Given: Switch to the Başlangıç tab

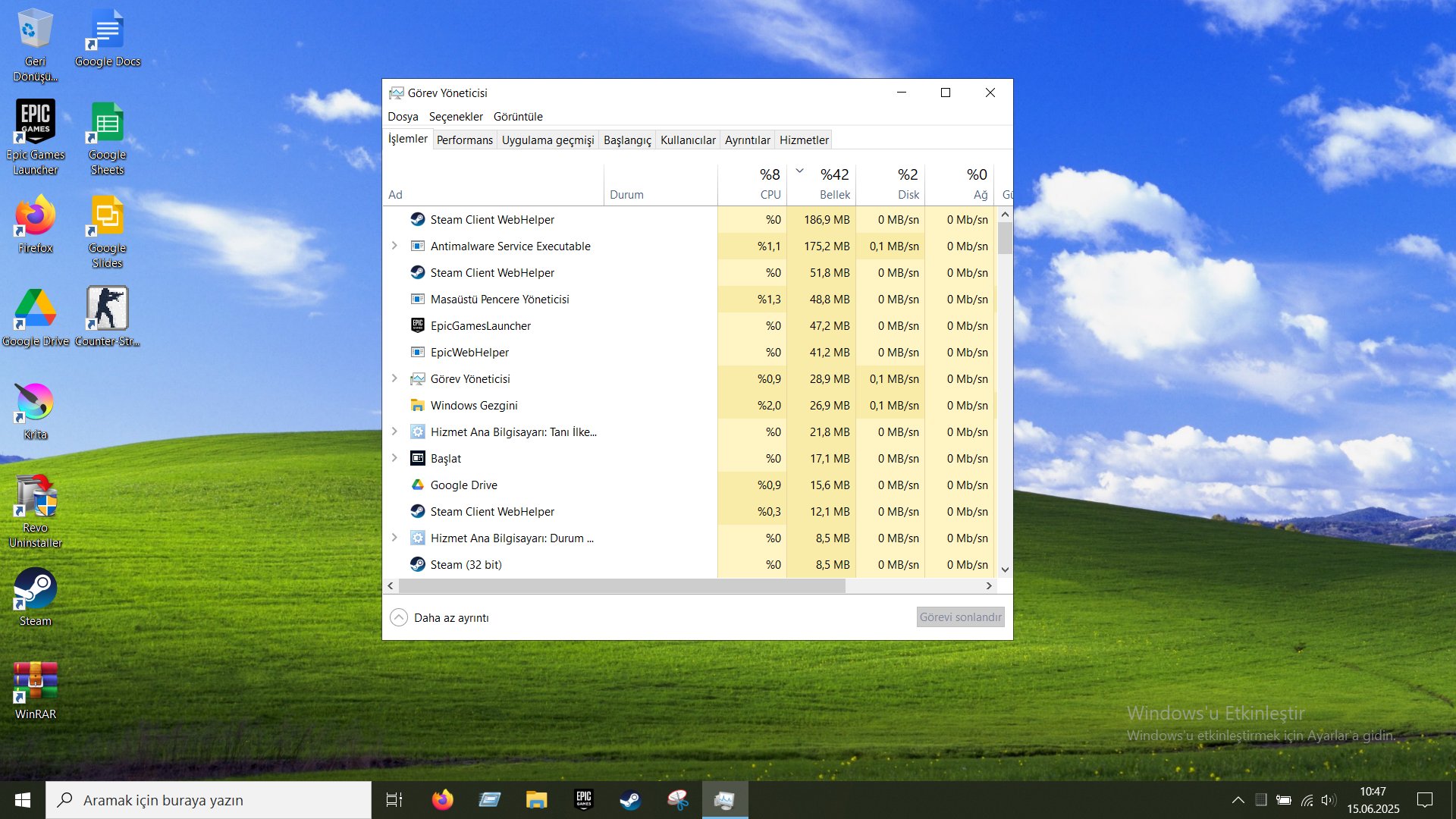Looking at the screenshot, I should click(x=627, y=140).
